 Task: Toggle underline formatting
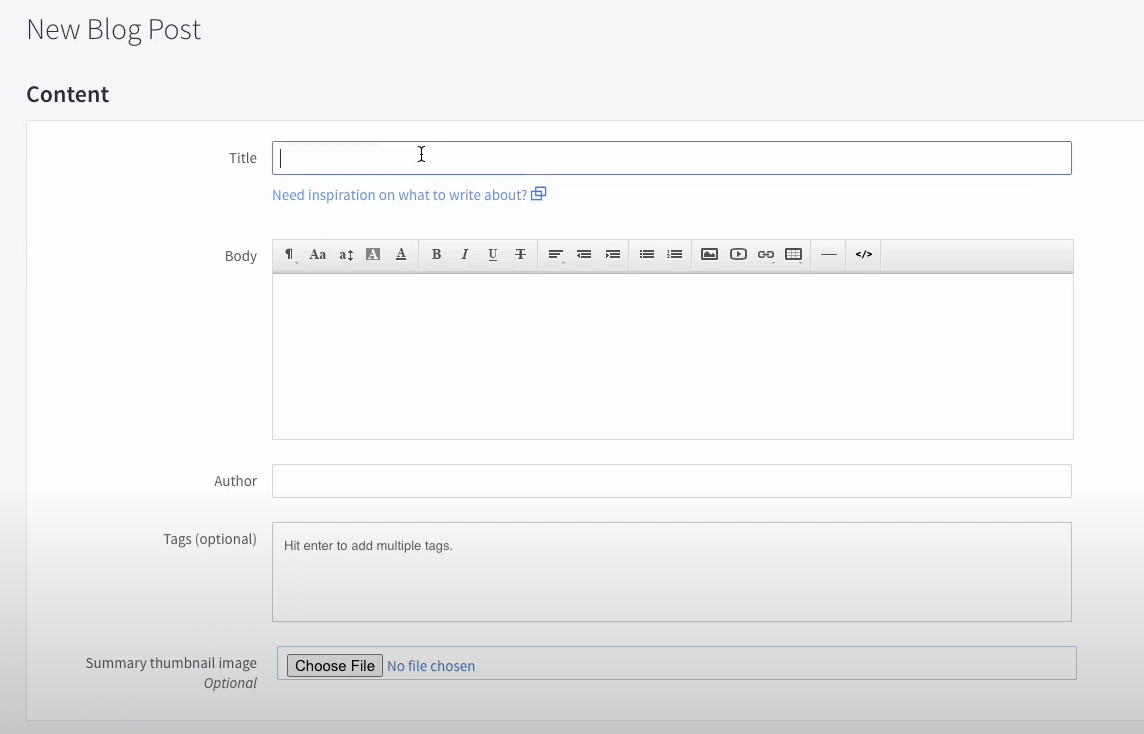tap(492, 255)
